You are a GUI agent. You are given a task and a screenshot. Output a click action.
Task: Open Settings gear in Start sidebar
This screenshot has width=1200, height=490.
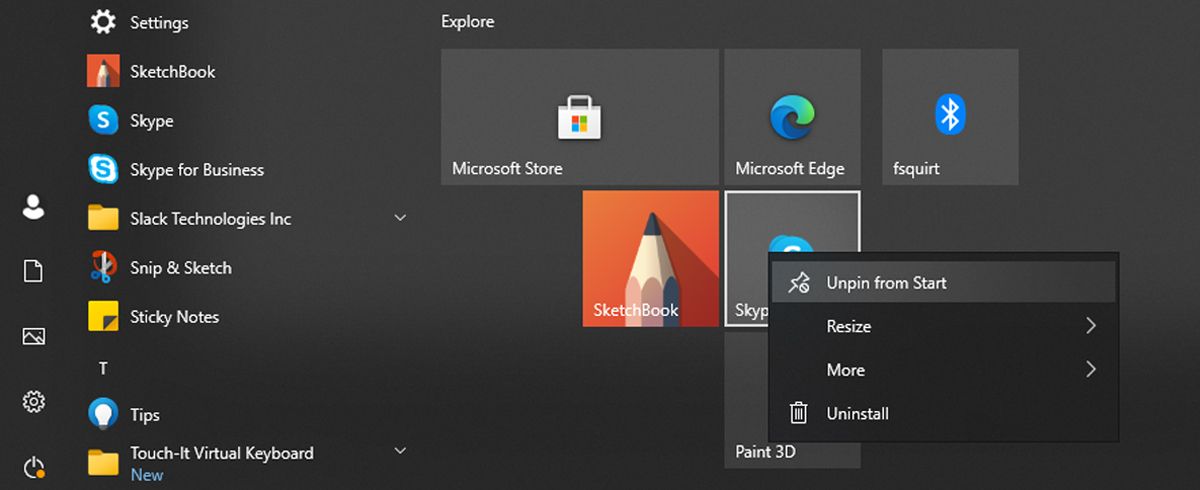pyautogui.click(x=33, y=402)
